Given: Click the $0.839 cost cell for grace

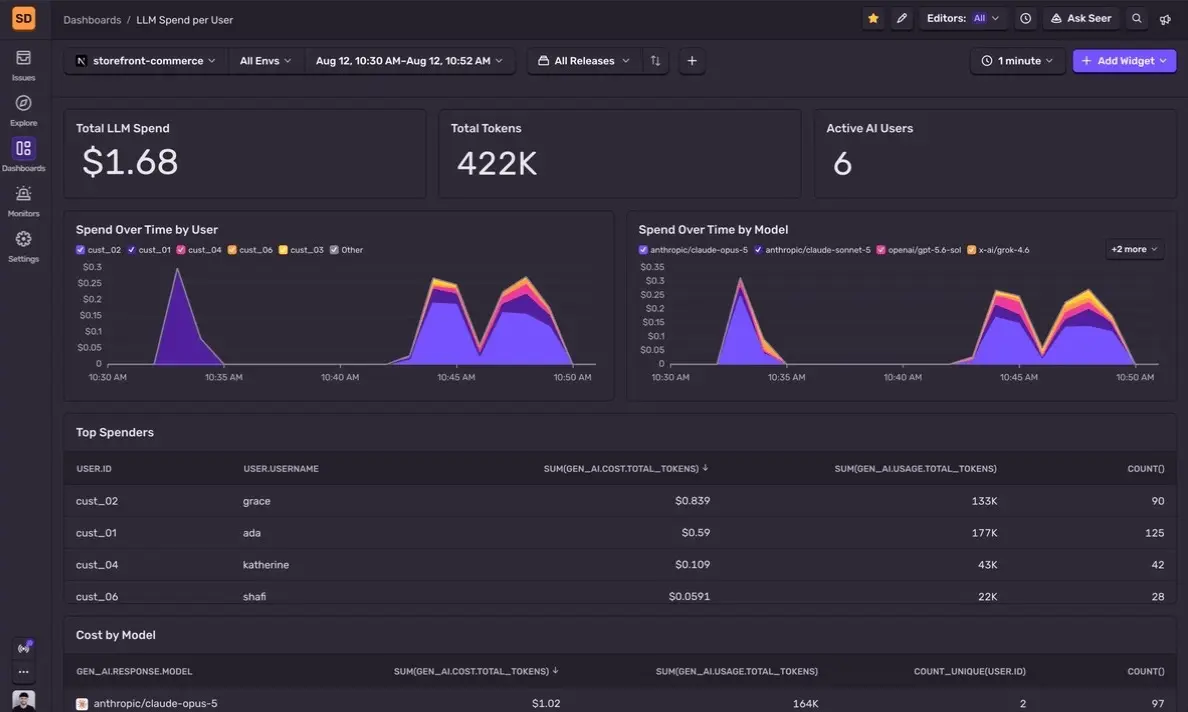Looking at the screenshot, I should [x=692, y=501].
